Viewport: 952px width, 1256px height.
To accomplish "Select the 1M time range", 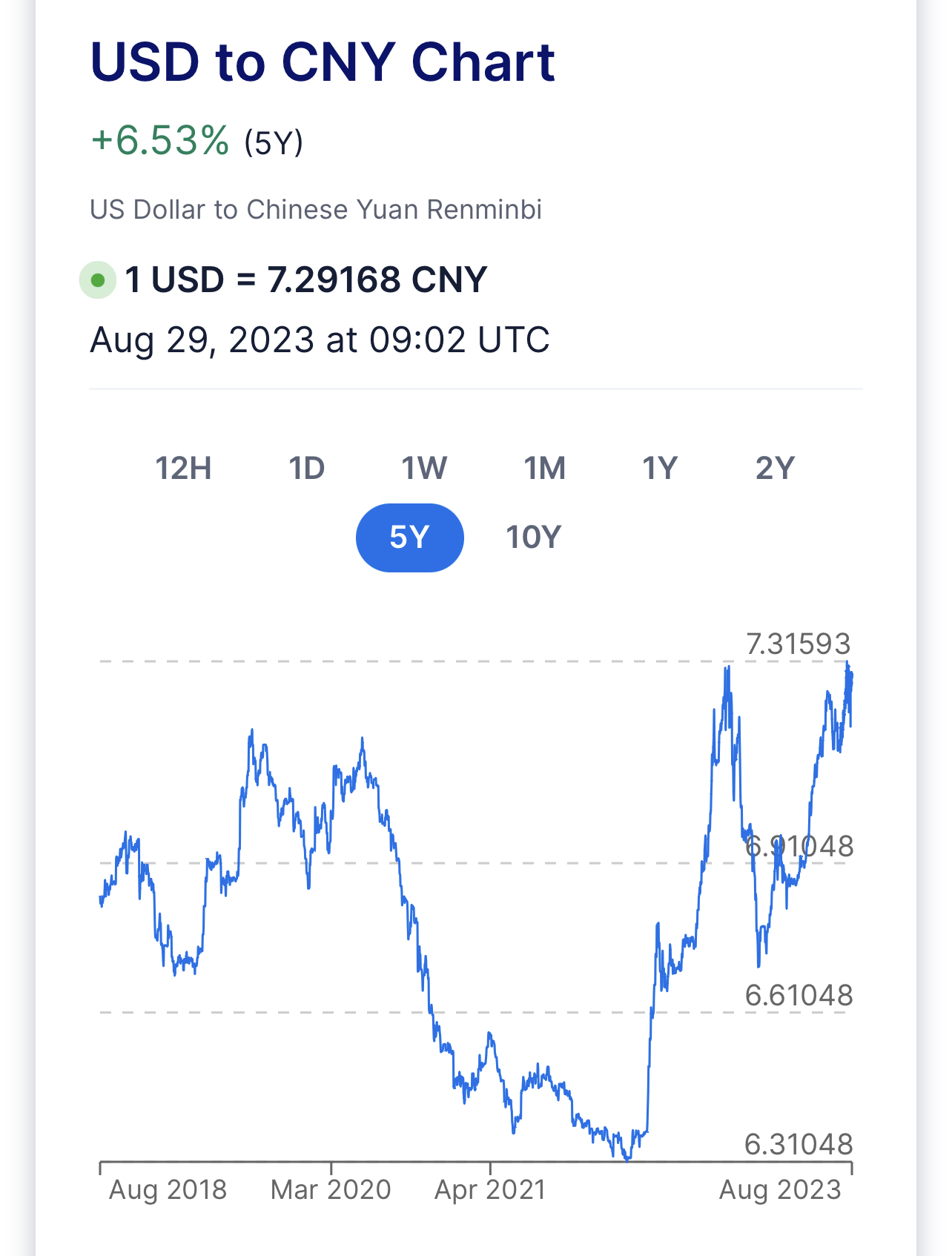I will click(x=545, y=469).
